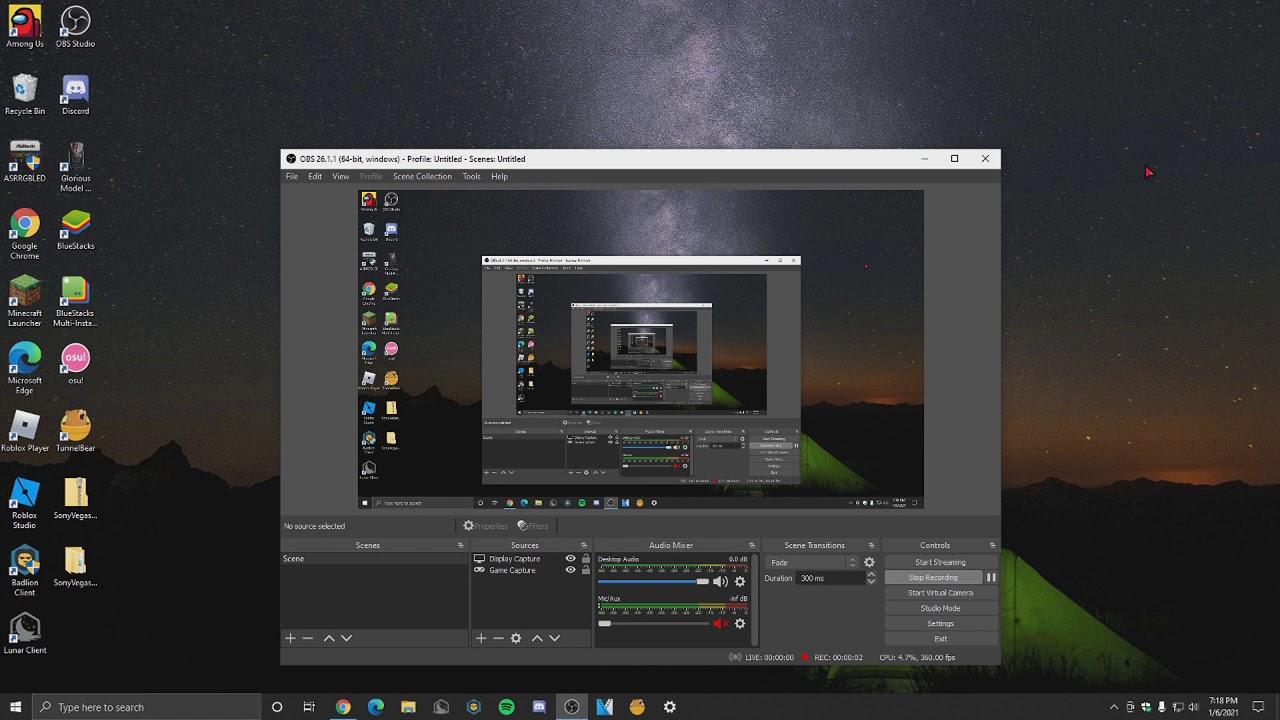Unmute the Mic/Aux channel
Viewport: 1280px width, 720px height.
(720, 623)
